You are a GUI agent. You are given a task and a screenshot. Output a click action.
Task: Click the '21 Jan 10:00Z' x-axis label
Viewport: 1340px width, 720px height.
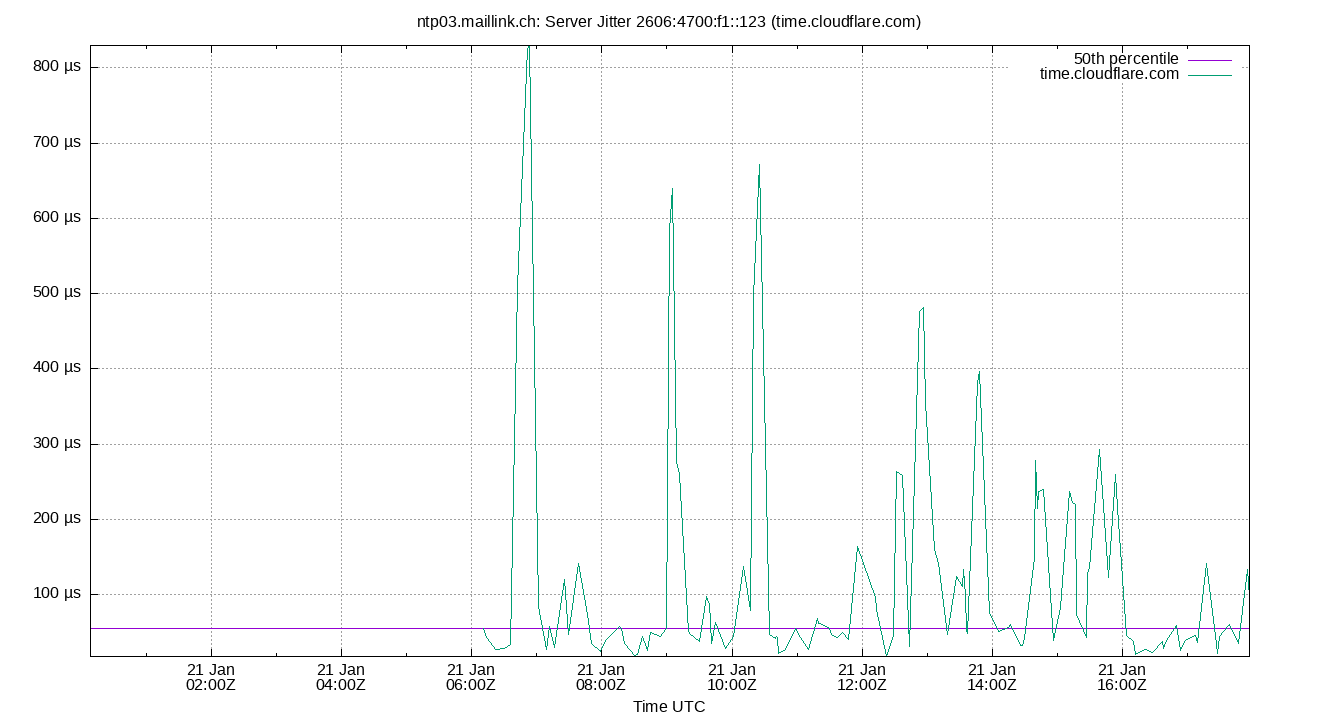click(731, 677)
